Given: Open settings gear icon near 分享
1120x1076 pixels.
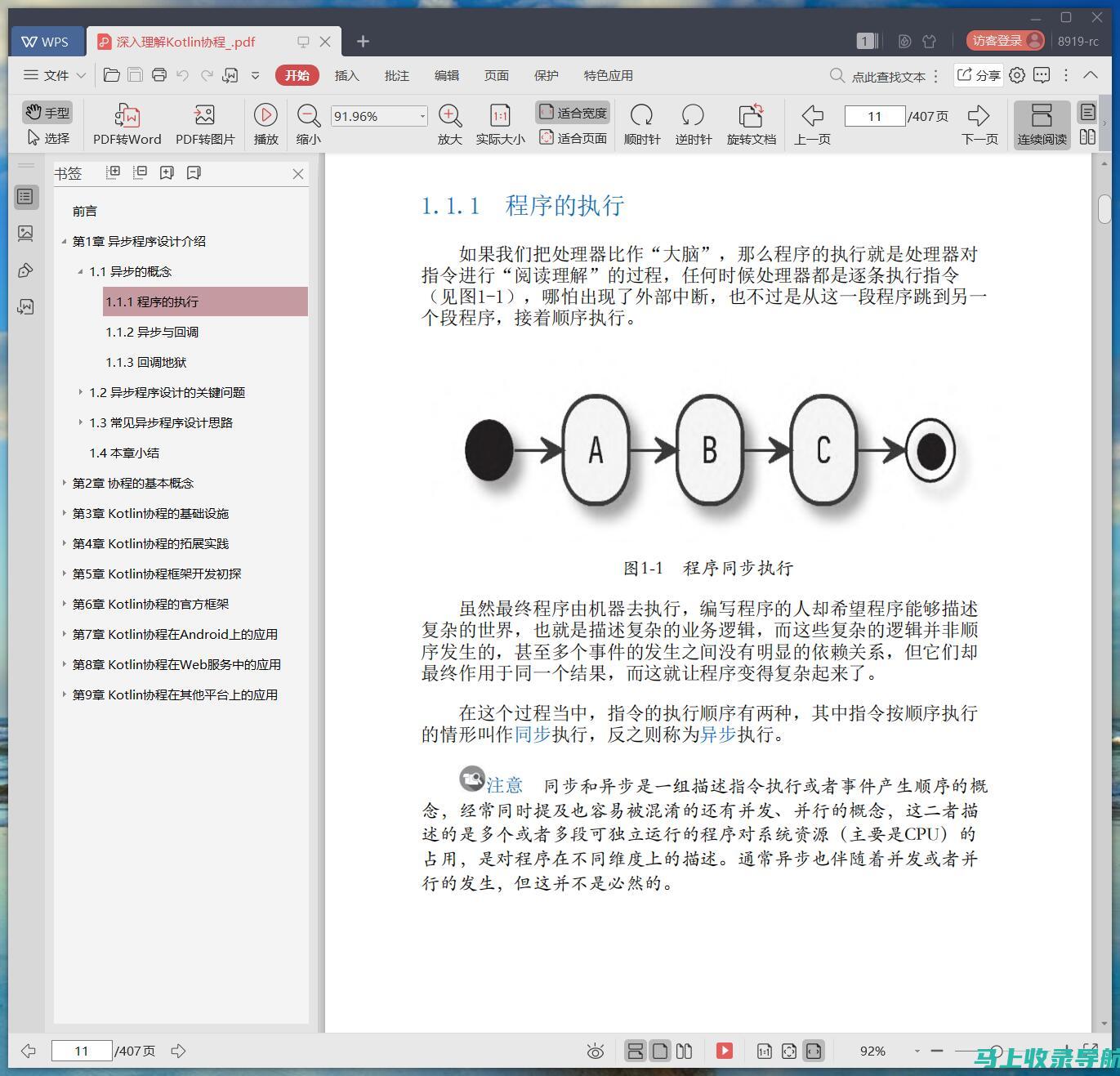Looking at the screenshot, I should click(x=1017, y=75).
